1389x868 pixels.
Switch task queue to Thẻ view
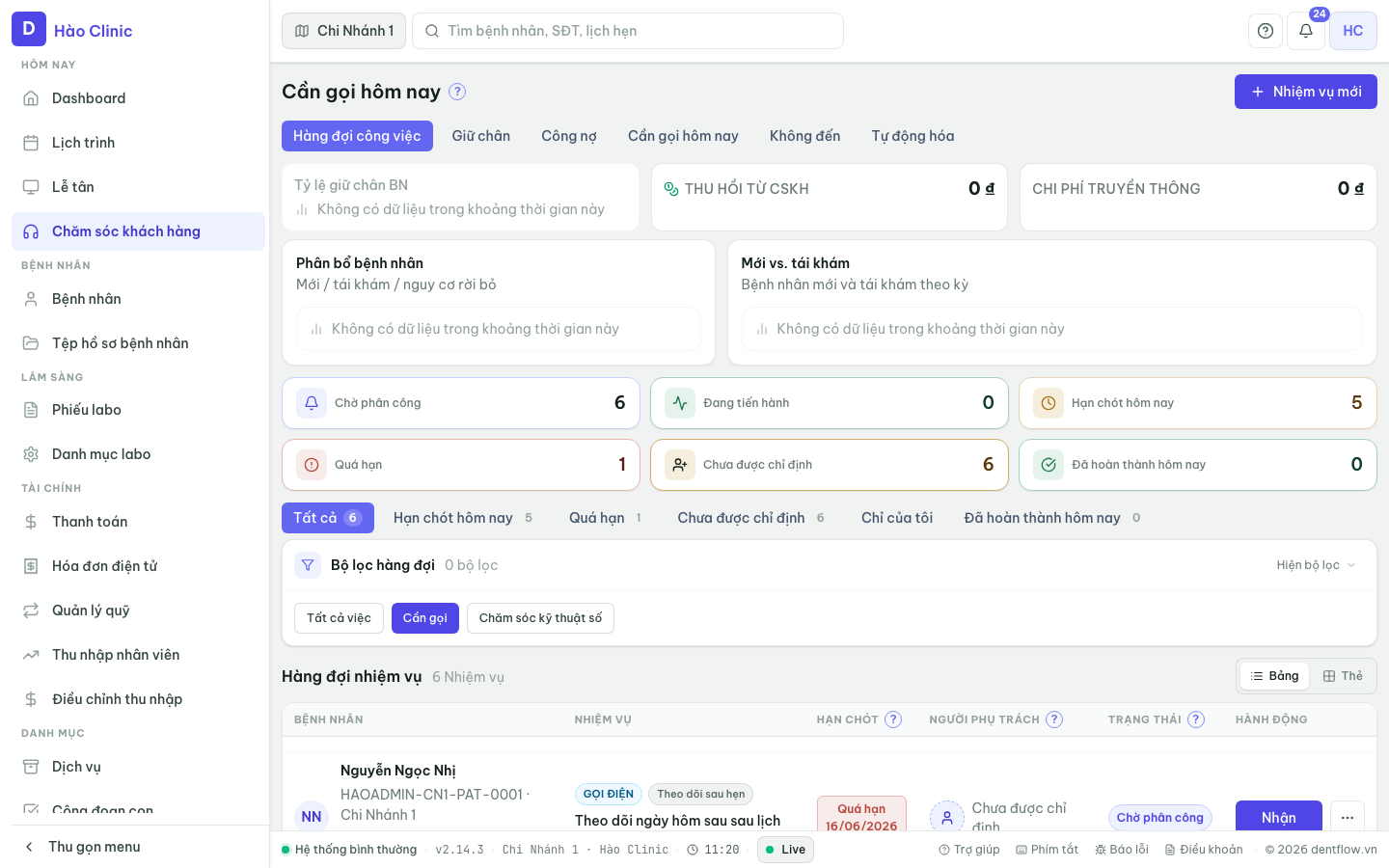point(1343,676)
